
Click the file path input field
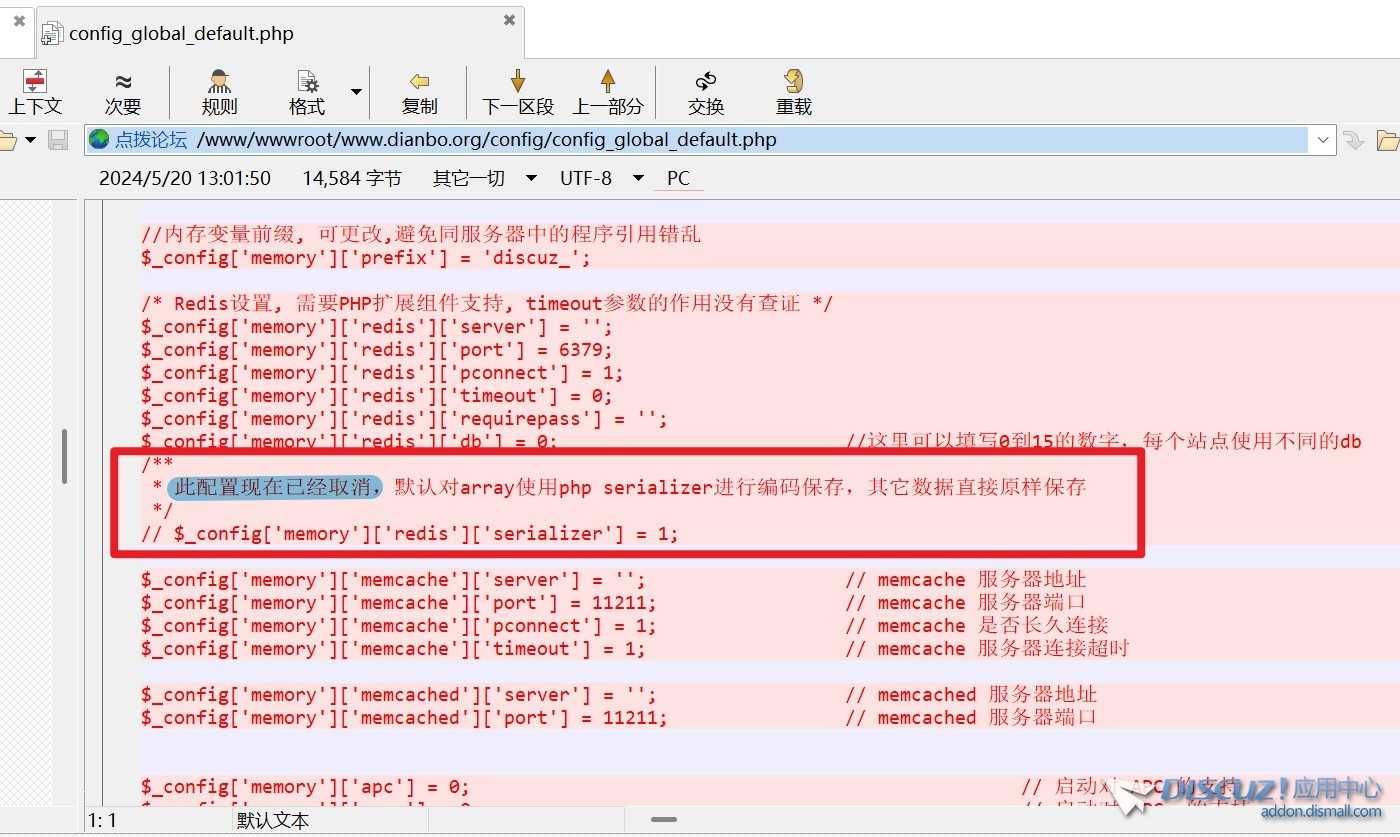coord(710,140)
